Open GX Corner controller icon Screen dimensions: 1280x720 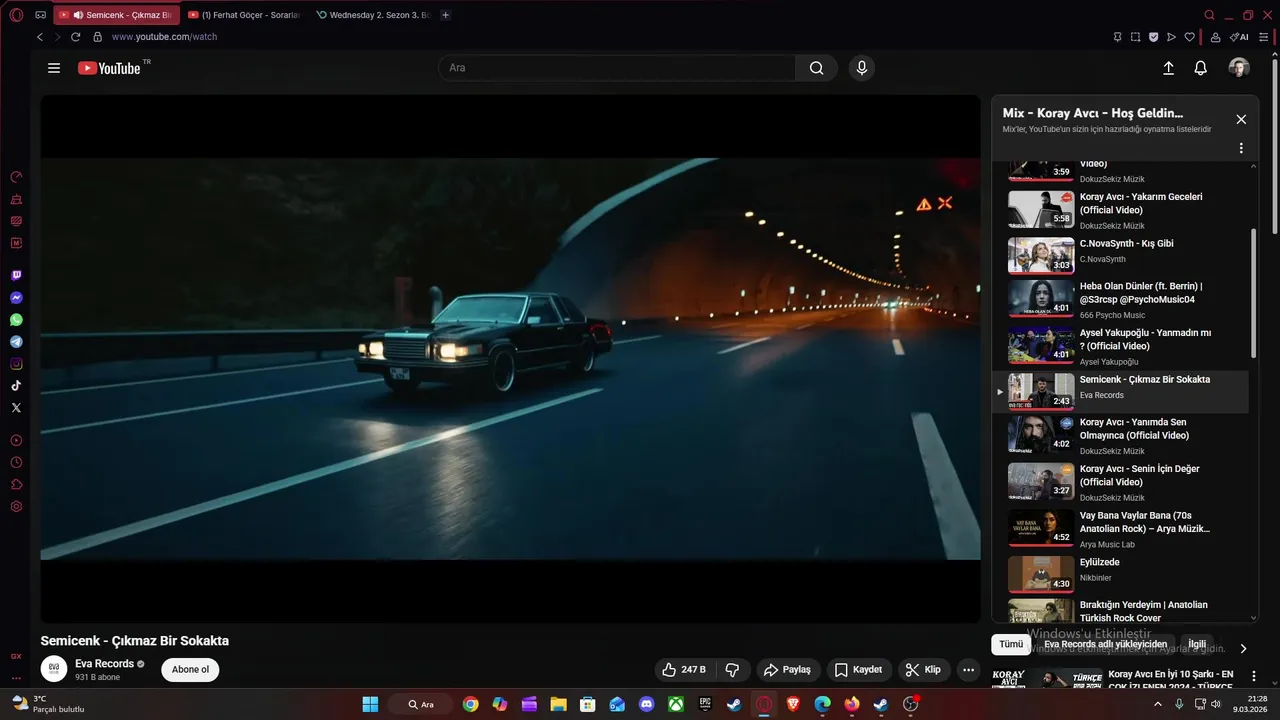point(40,15)
